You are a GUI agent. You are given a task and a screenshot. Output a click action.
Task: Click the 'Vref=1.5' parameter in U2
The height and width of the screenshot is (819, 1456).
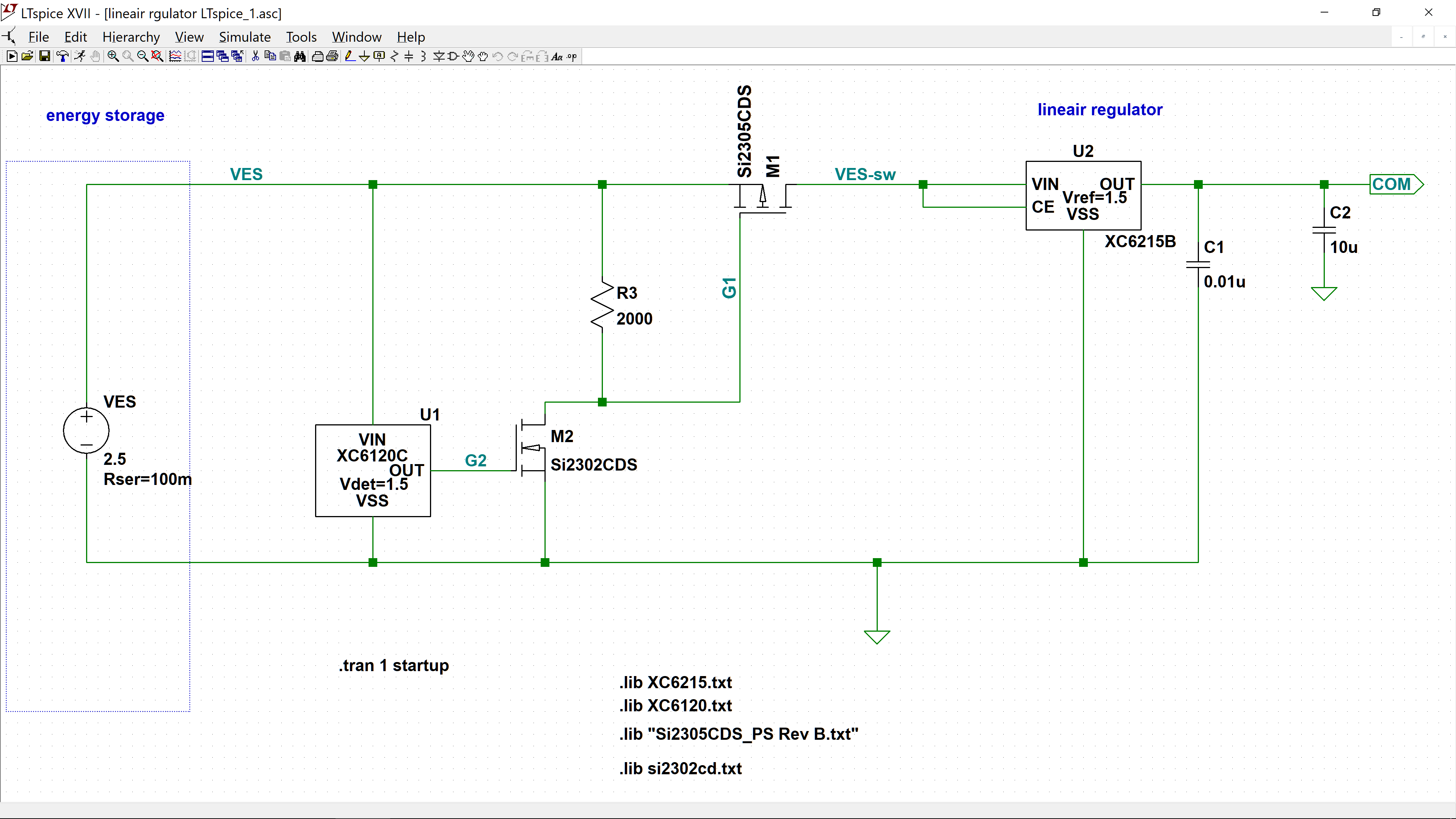[1094, 197]
